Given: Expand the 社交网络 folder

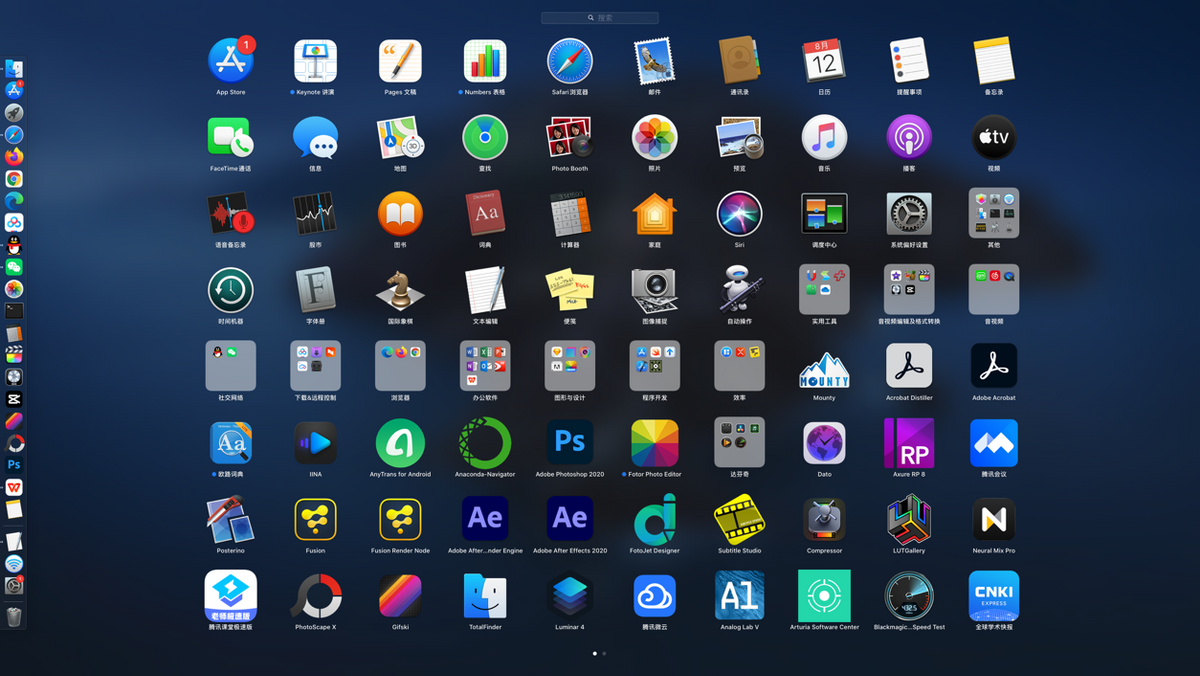Looking at the screenshot, I should pyautogui.click(x=230, y=366).
